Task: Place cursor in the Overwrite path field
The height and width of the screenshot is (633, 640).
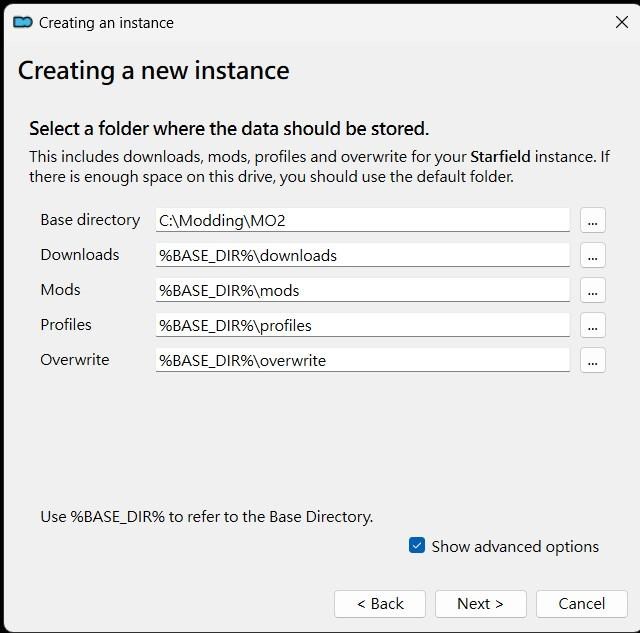Action: pyautogui.click(x=362, y=360)
